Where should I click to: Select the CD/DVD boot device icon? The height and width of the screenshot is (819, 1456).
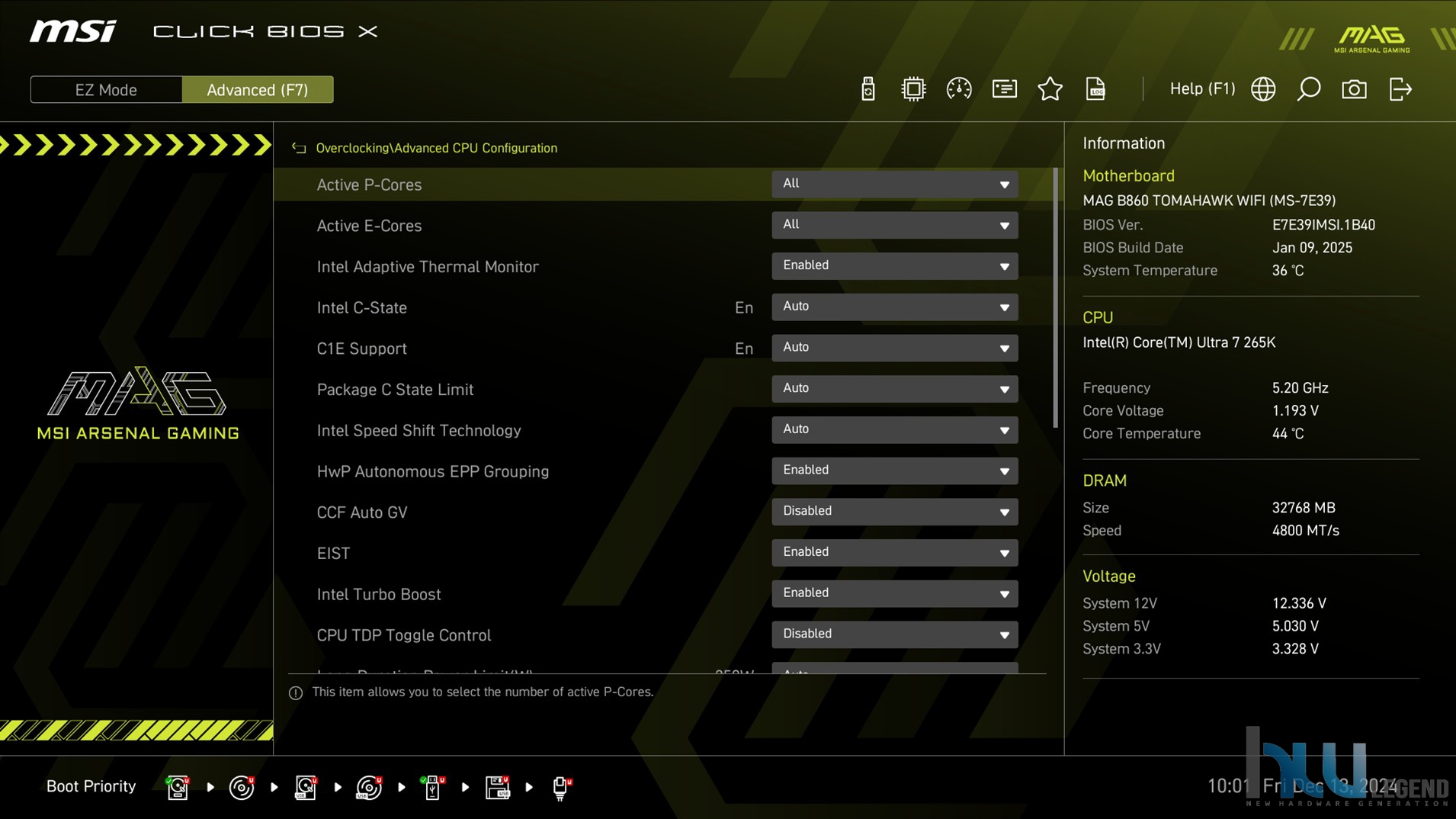(x=242, y=787)
